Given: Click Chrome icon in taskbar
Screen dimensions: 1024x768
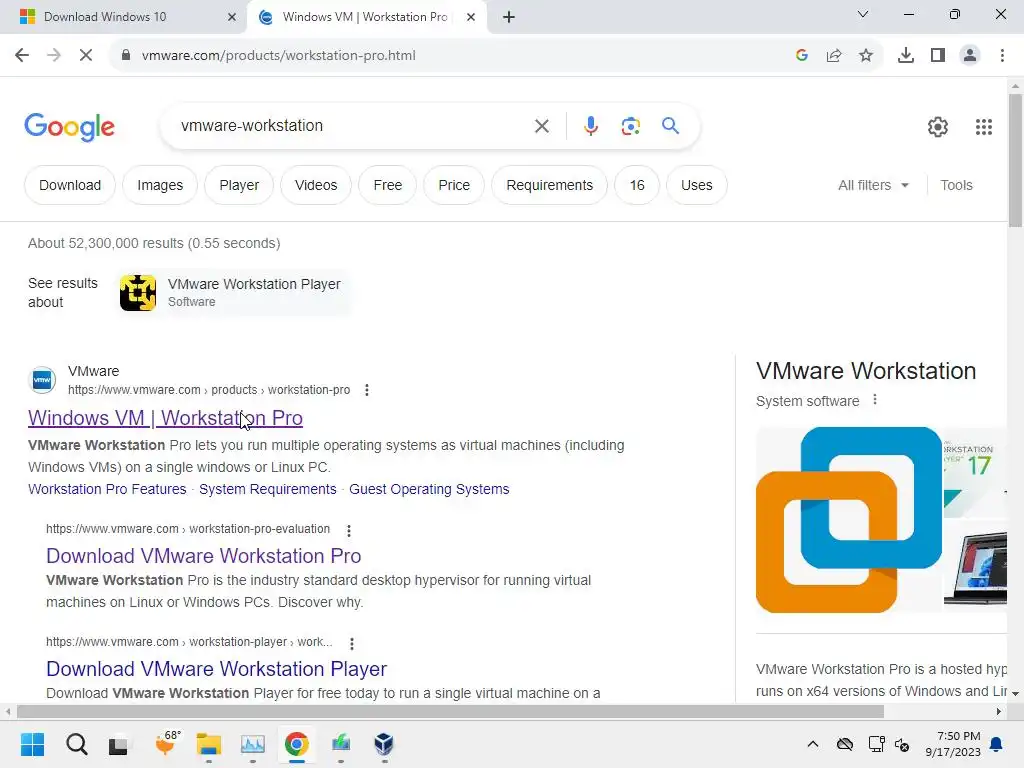Looking at the screenshot, I should (296, 744).
